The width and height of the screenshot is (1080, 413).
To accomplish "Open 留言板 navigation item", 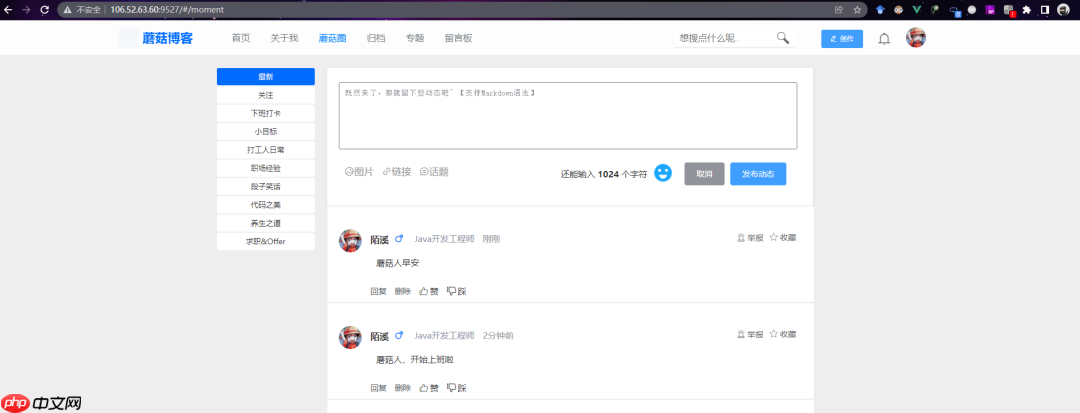I will click(x=459, y=38).
